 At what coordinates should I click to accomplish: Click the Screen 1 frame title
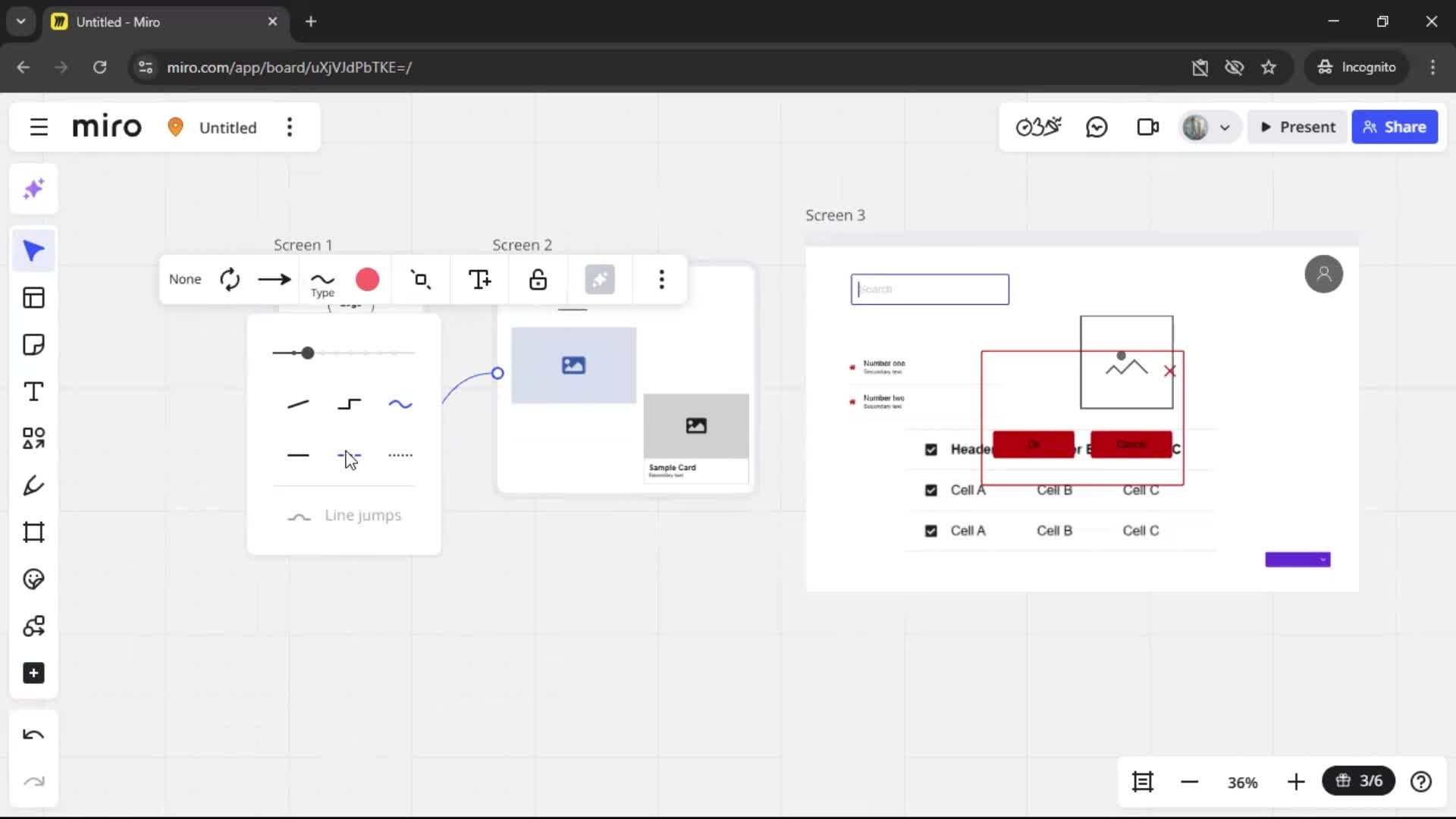coord(303,245)
